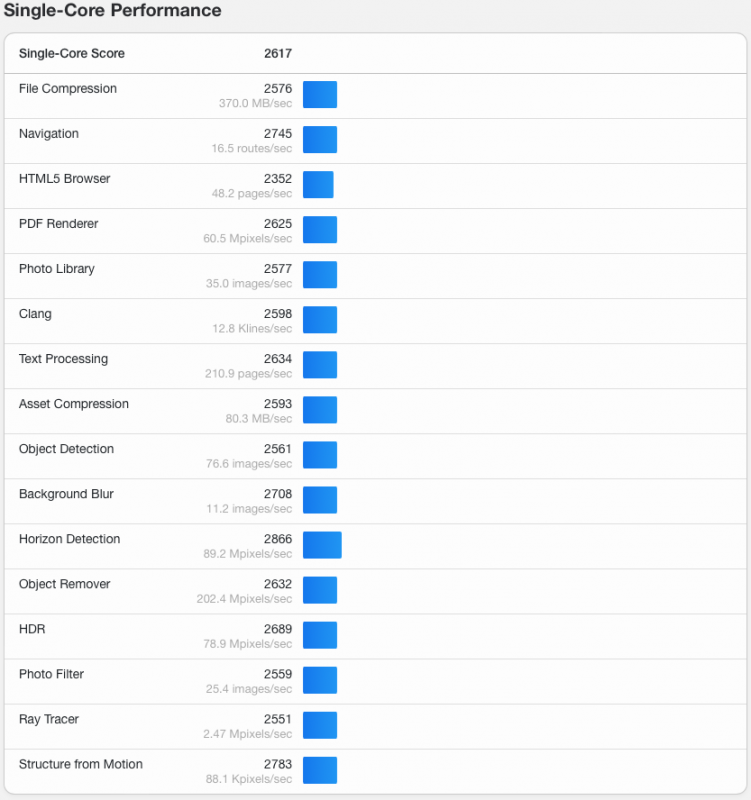This screenshot has width=751, height=800.
Task: Click the Text Processing score 2634
Action: 278,359
